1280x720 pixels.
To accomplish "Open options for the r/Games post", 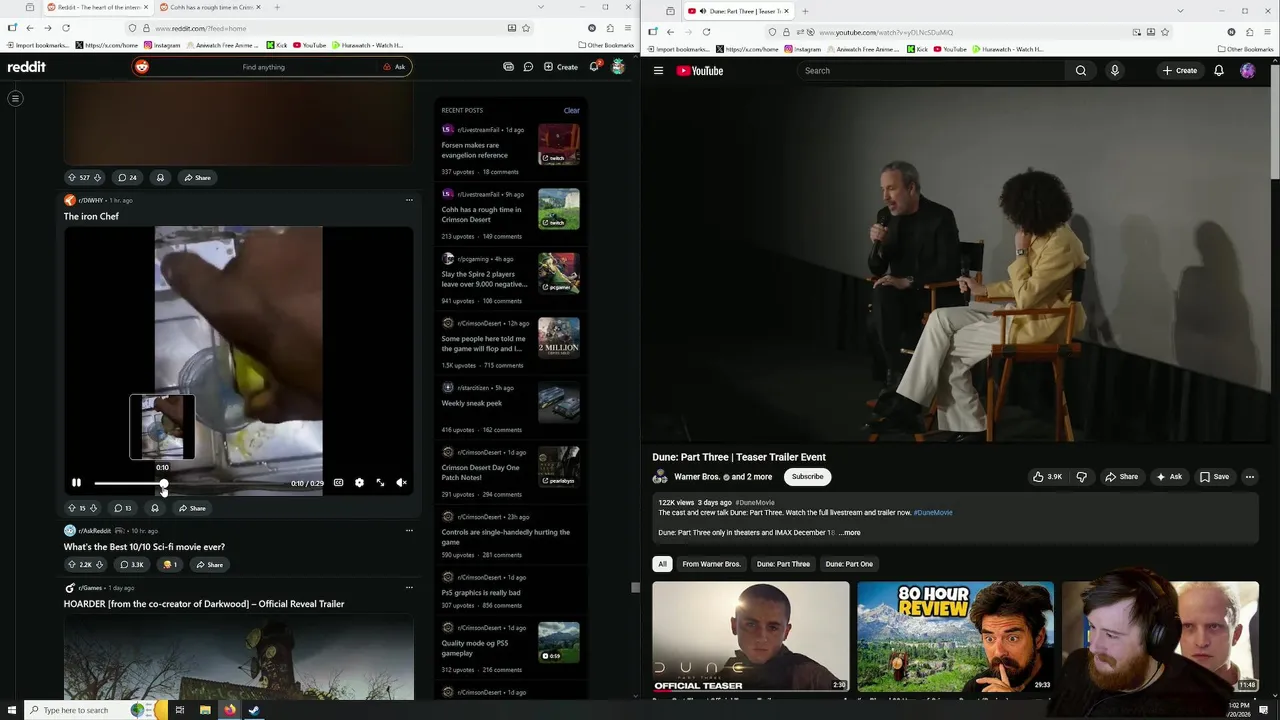I will click(409, 588).
